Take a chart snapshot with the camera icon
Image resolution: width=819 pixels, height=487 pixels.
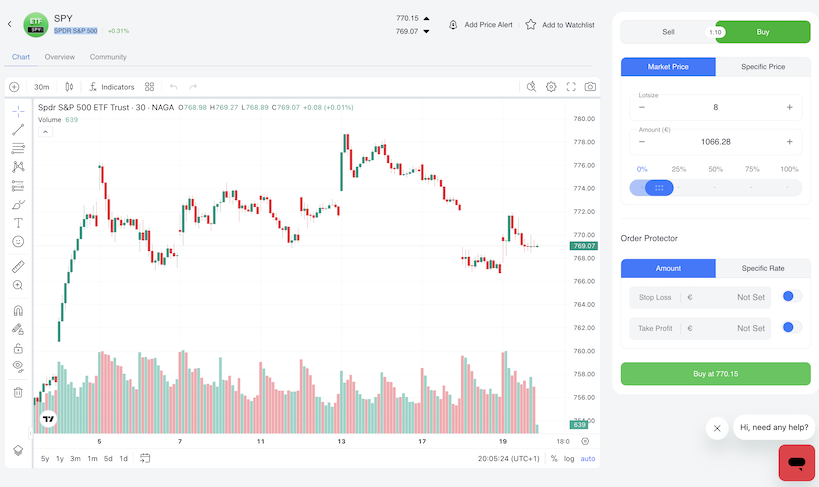coord(590,87)
